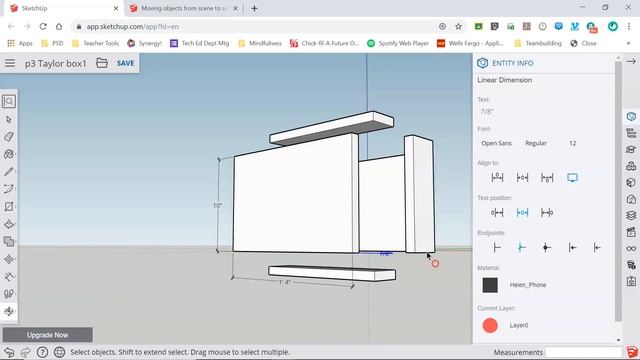
Task: Reload the page in Chrome
Action: pos(43,27)
